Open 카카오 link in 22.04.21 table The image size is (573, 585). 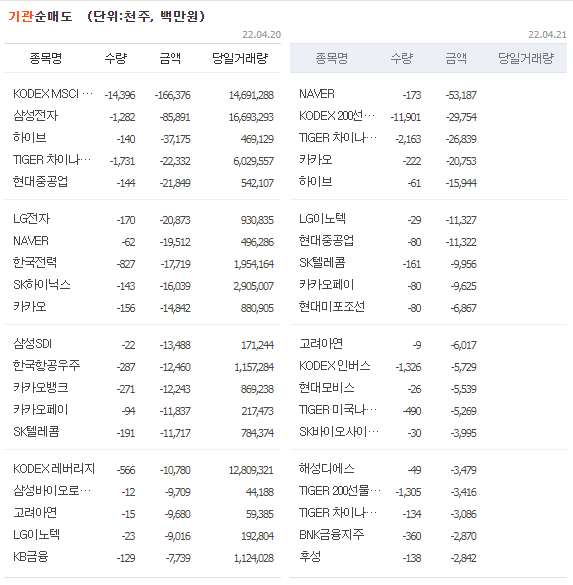pyautogui.click(x=316, y=160)
